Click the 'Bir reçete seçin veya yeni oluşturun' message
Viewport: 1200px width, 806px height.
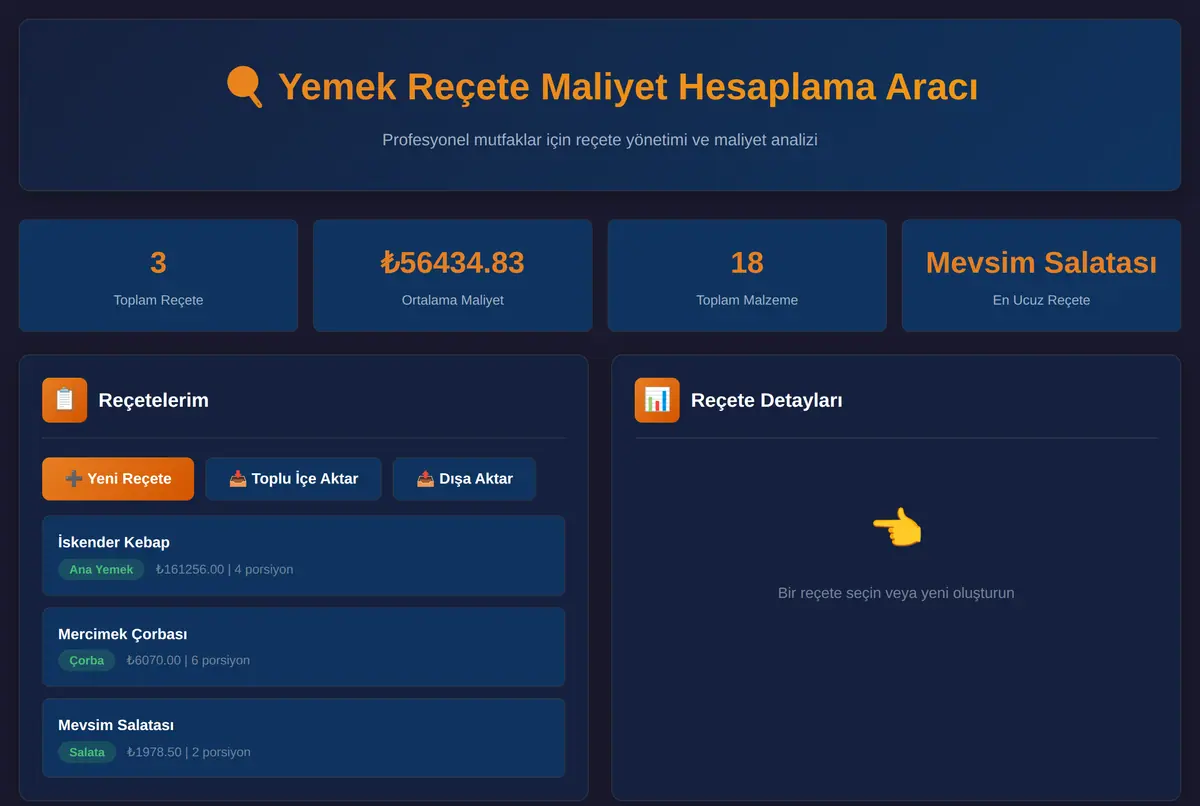896,593
